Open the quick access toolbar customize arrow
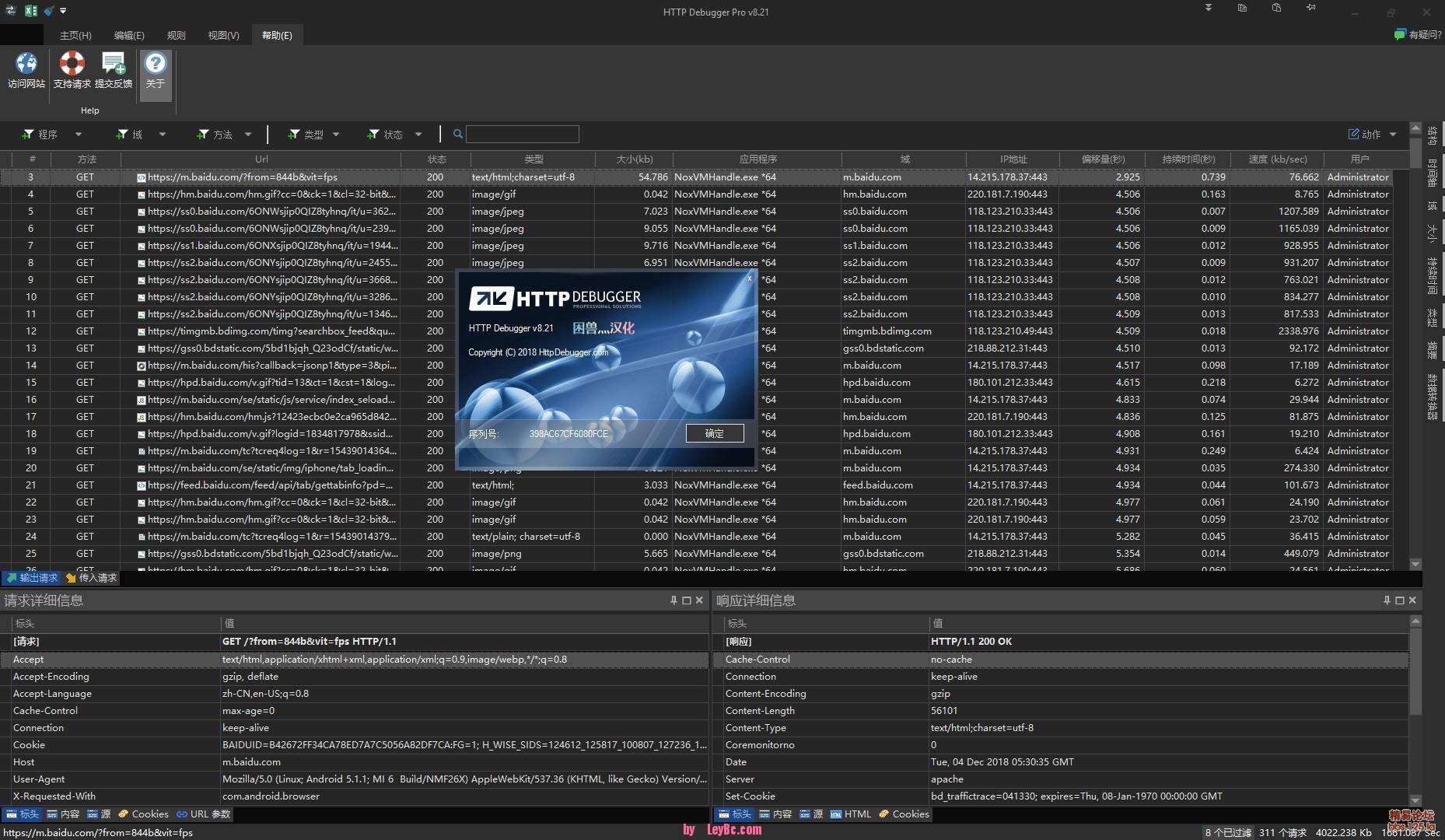This screenshot has height=840, width=1445. click(63, 11)
